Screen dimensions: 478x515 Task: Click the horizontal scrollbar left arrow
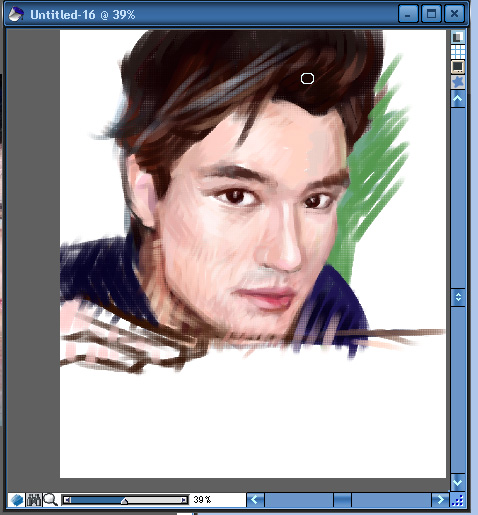[x=255, y=500]
